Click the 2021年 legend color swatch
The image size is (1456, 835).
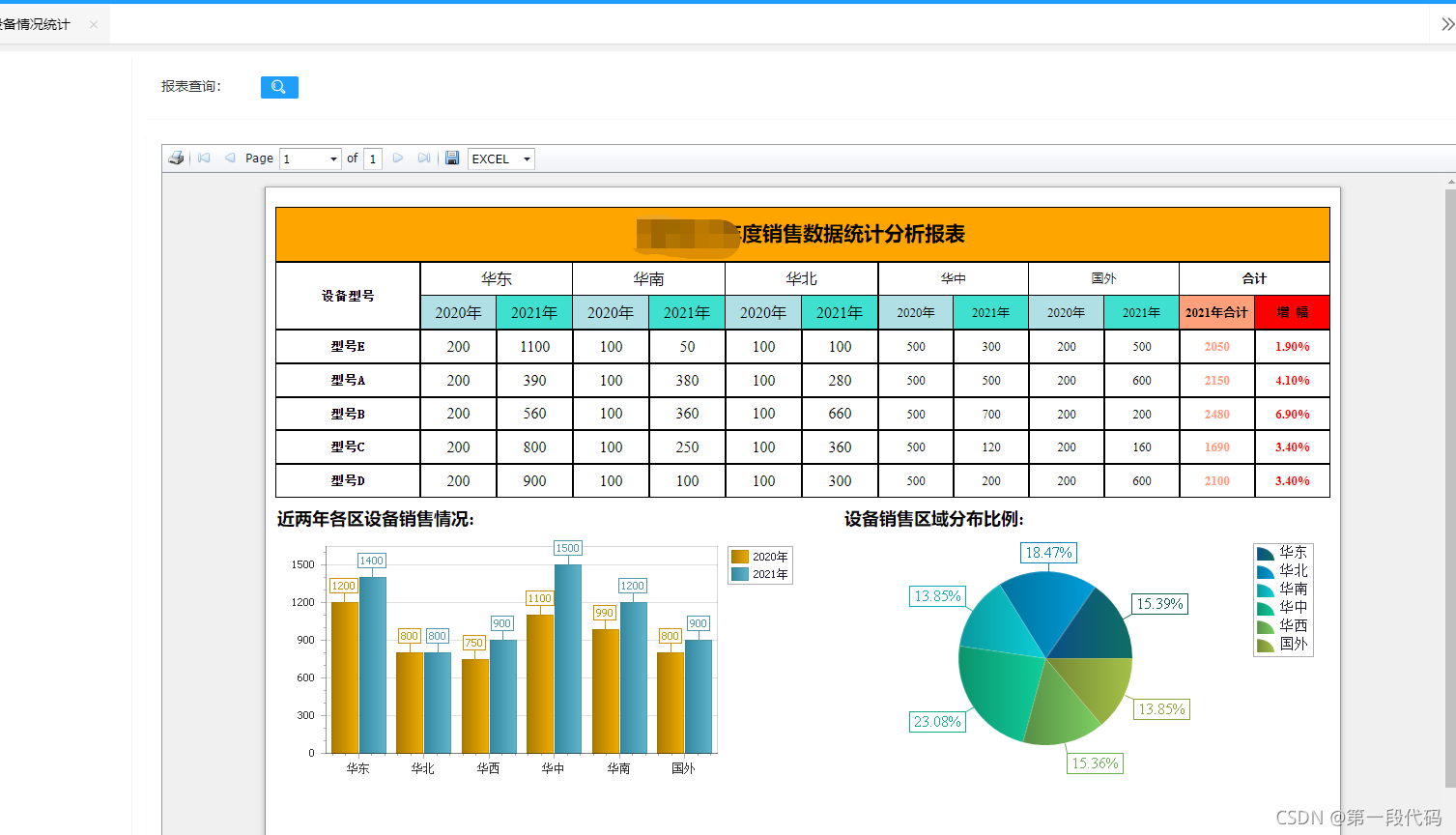point(740,574)
